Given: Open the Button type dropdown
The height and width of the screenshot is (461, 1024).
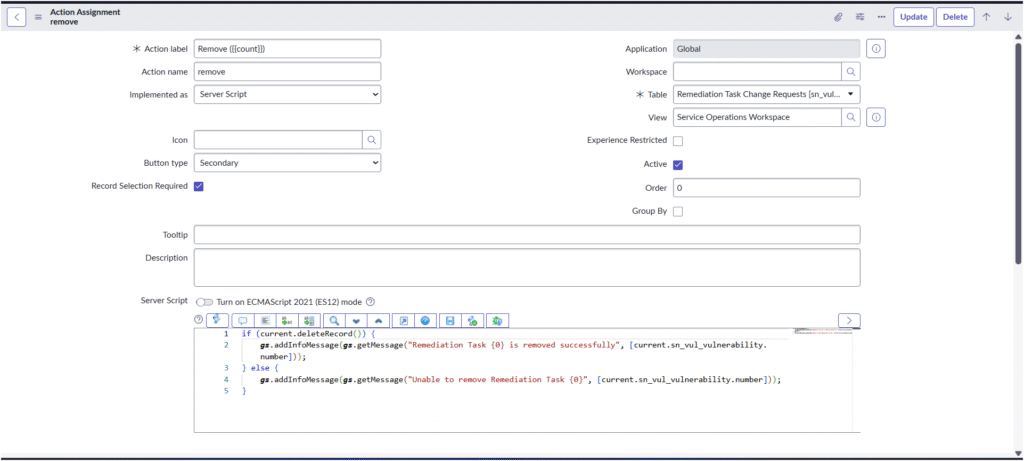Looking at the screenshot, I should (x=287, y=162).
